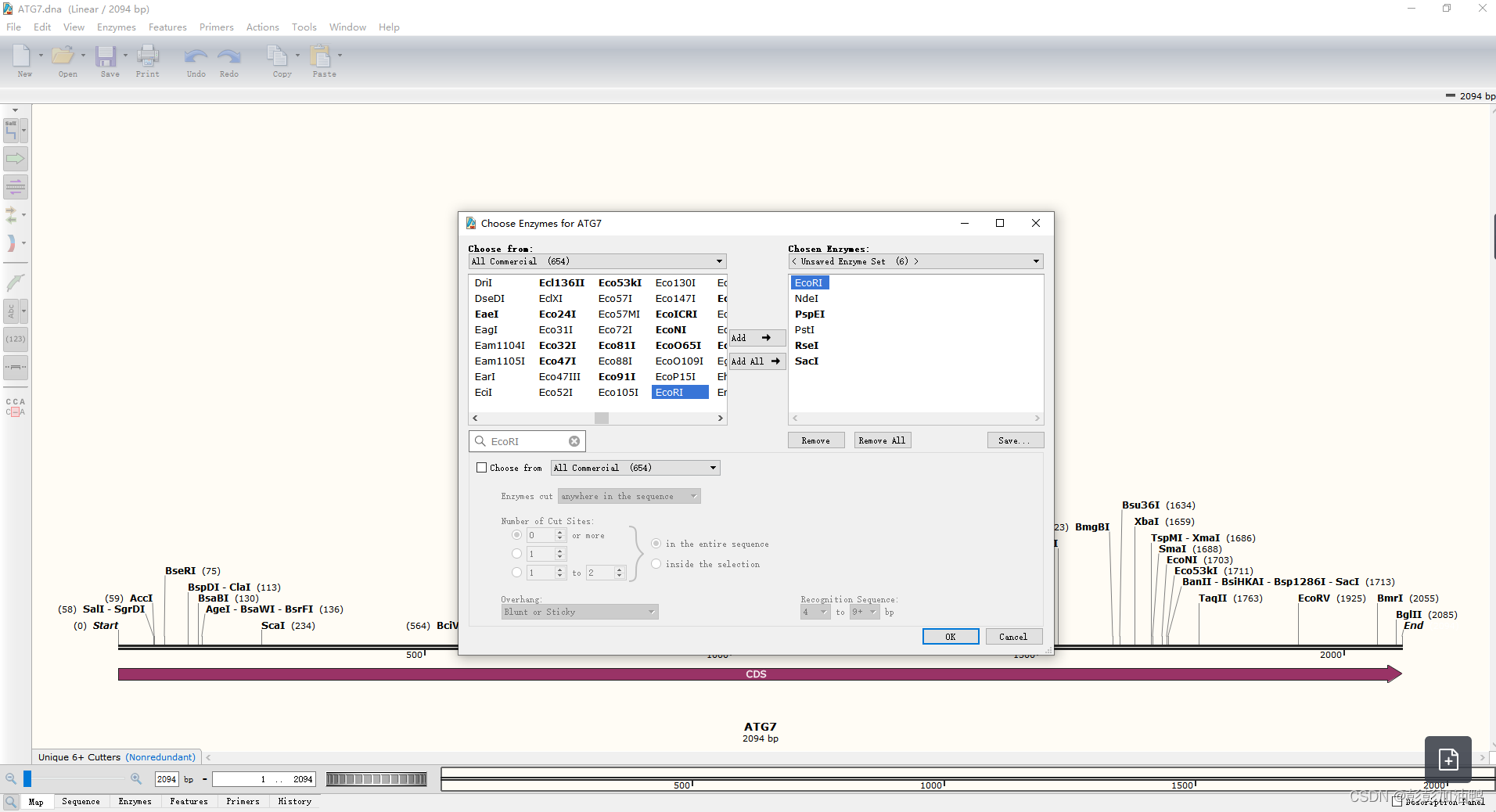Click right arrow of enzyme list scrollbar
Image resolution: width=1496 pixels, height=812 pixels.
721,419
